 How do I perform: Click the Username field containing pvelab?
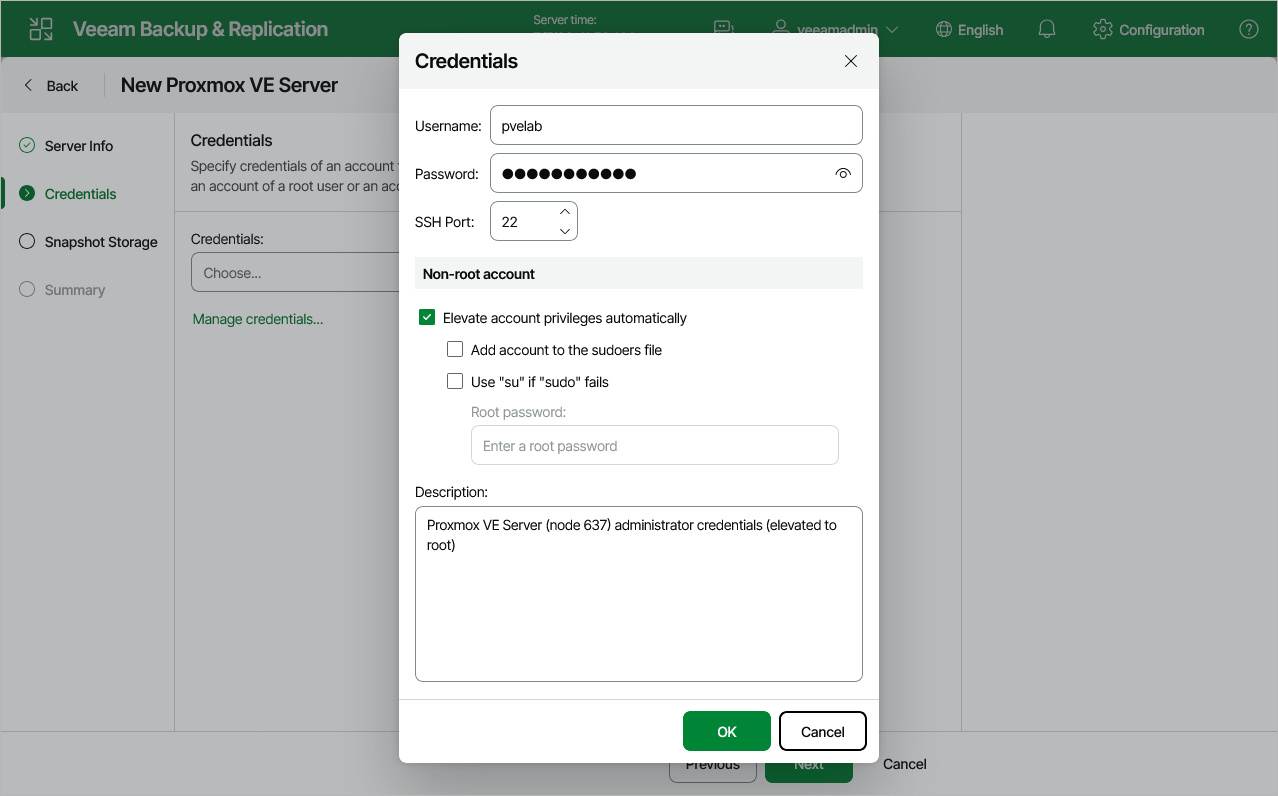coord(676,126)
